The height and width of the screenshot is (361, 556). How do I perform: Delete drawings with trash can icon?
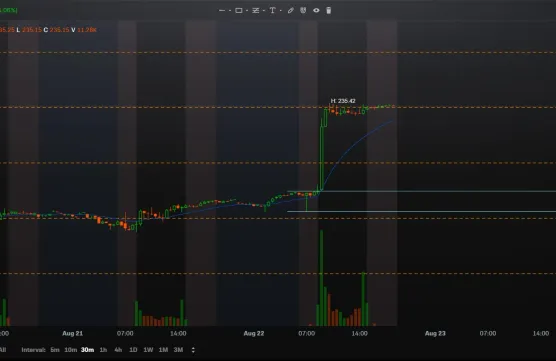[x=329, y=11]
